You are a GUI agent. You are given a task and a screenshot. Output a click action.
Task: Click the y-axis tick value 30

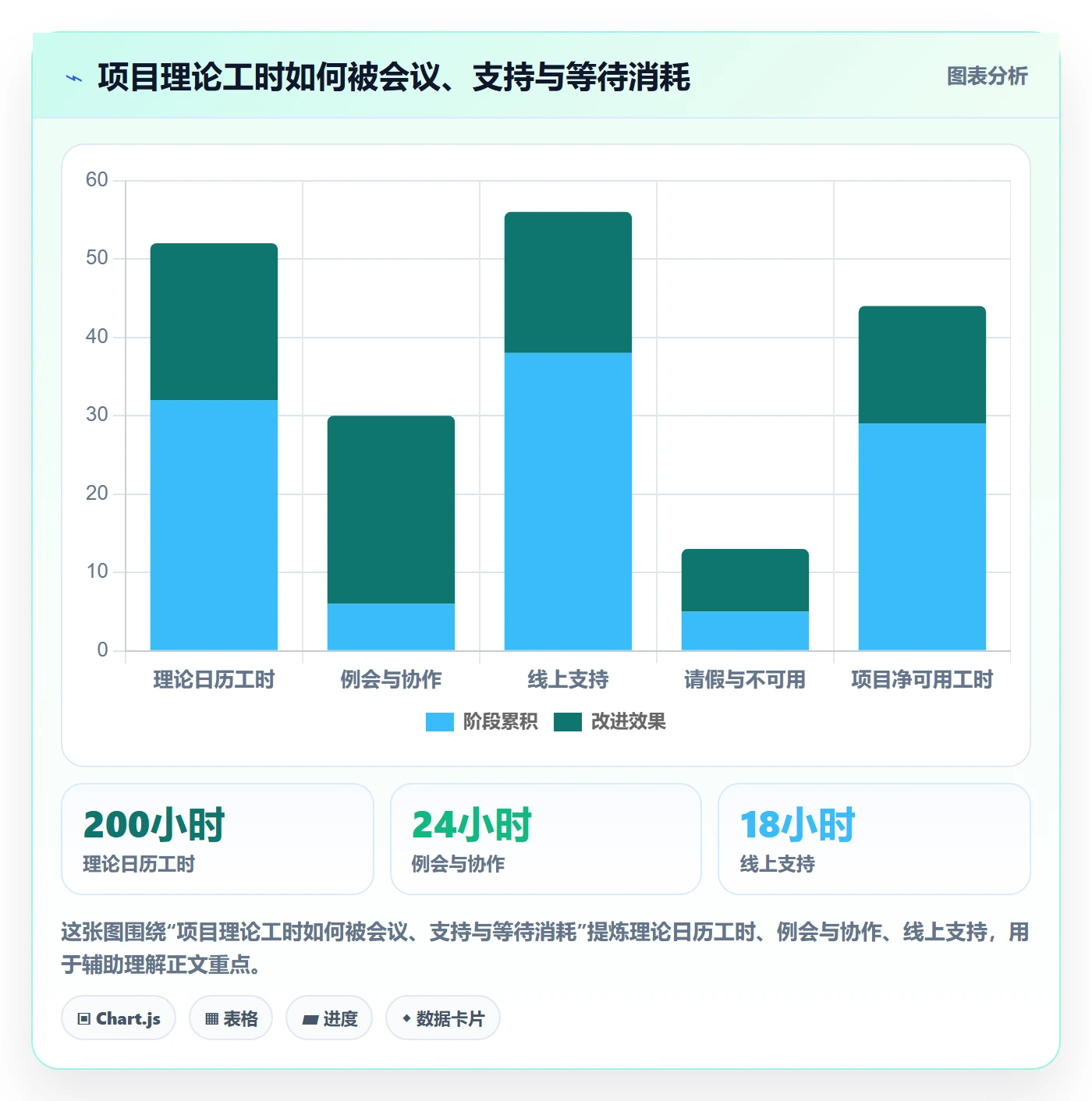pyautogui.click(x=97, y=415)
